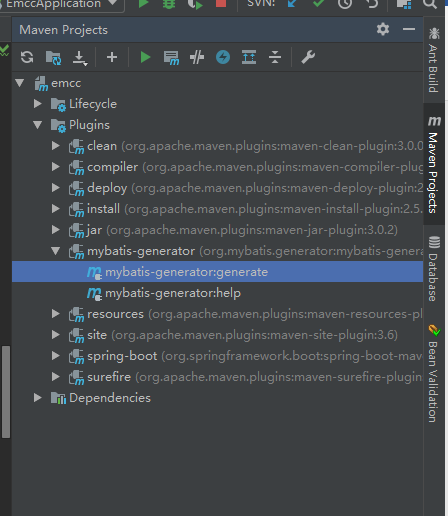Select the surefire plugin row
This screenshot has height=516, width=448.
coord(217,377)
